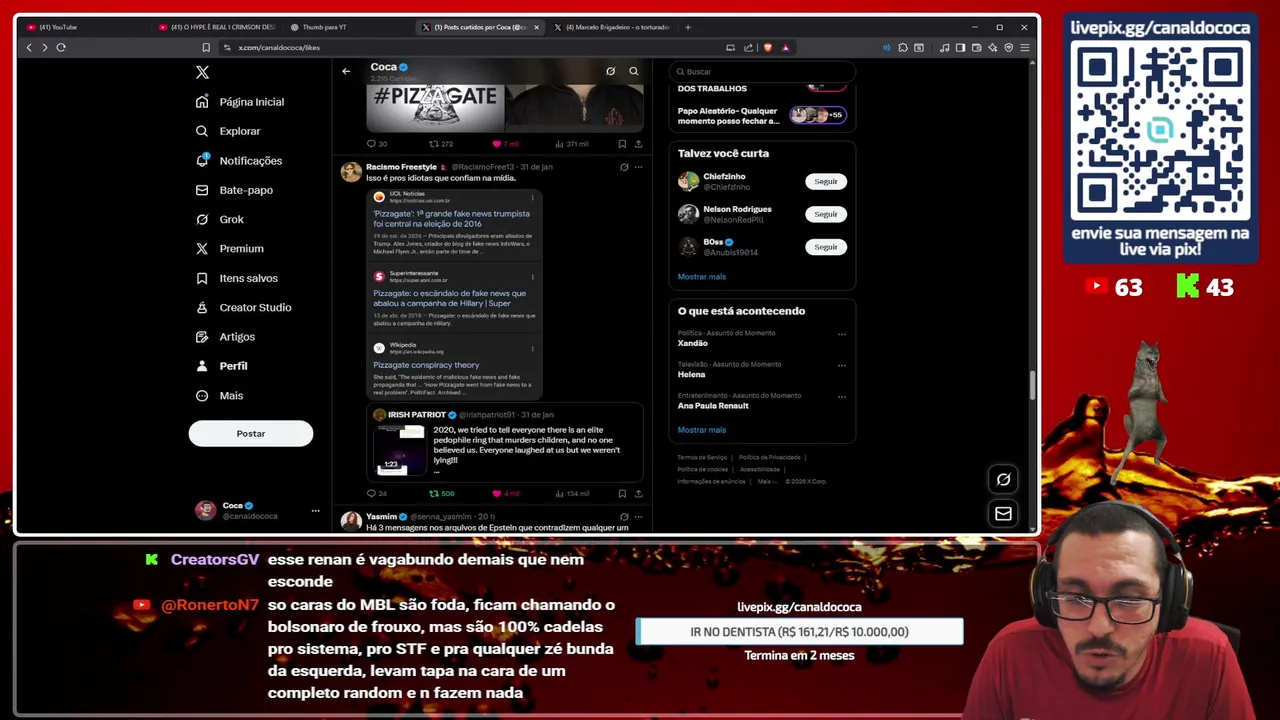
Task: Open options for the Xandão trend
Action: coord(841,334)
